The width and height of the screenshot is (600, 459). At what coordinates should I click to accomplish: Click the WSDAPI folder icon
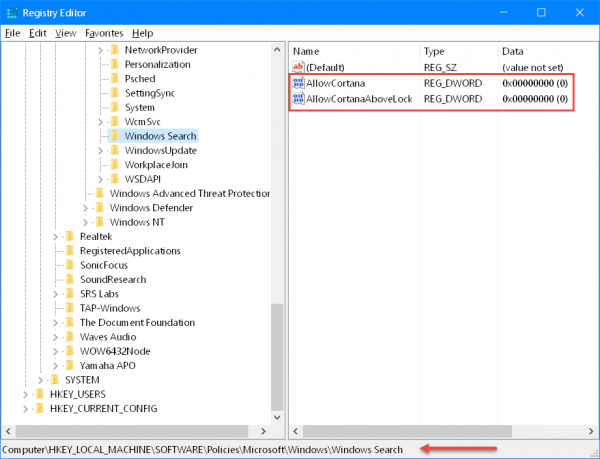[x=115, y=179]
